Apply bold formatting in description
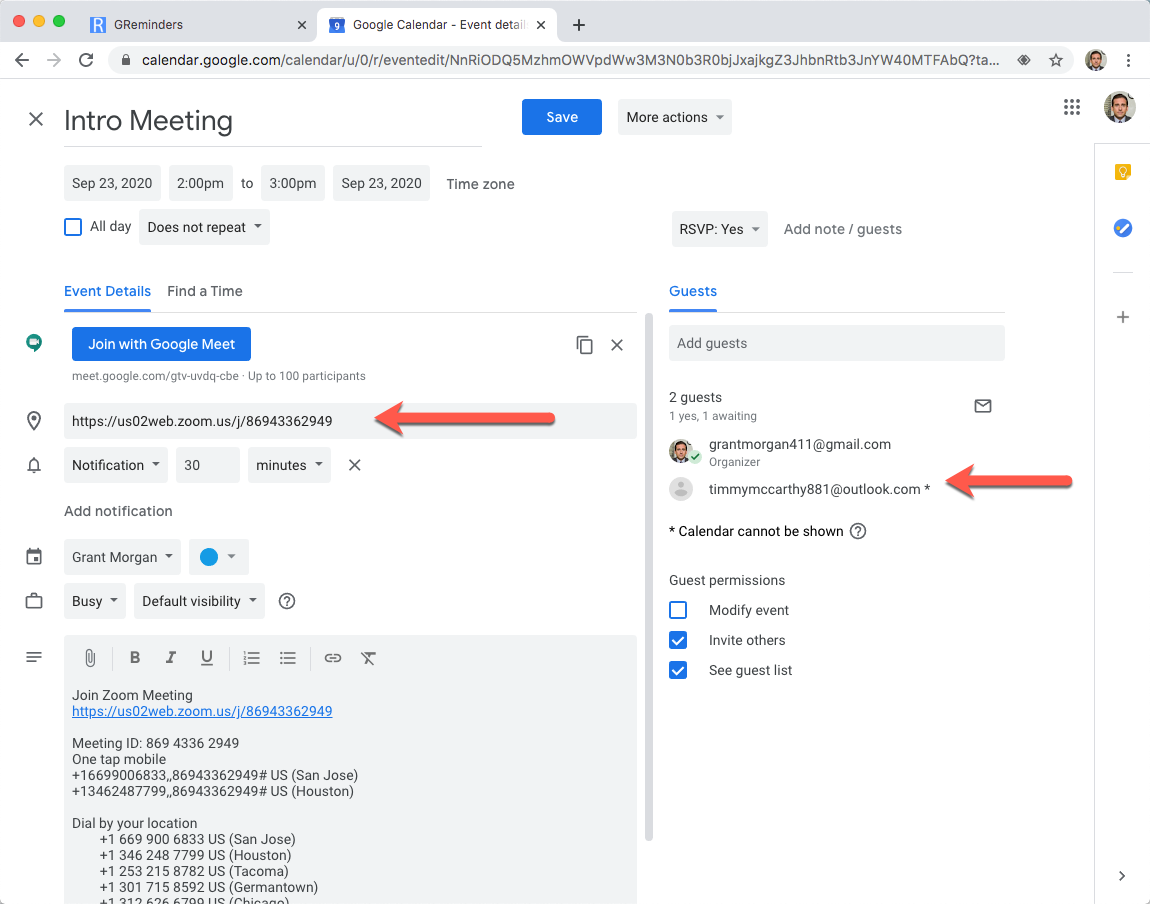 [x=135, y=658]
